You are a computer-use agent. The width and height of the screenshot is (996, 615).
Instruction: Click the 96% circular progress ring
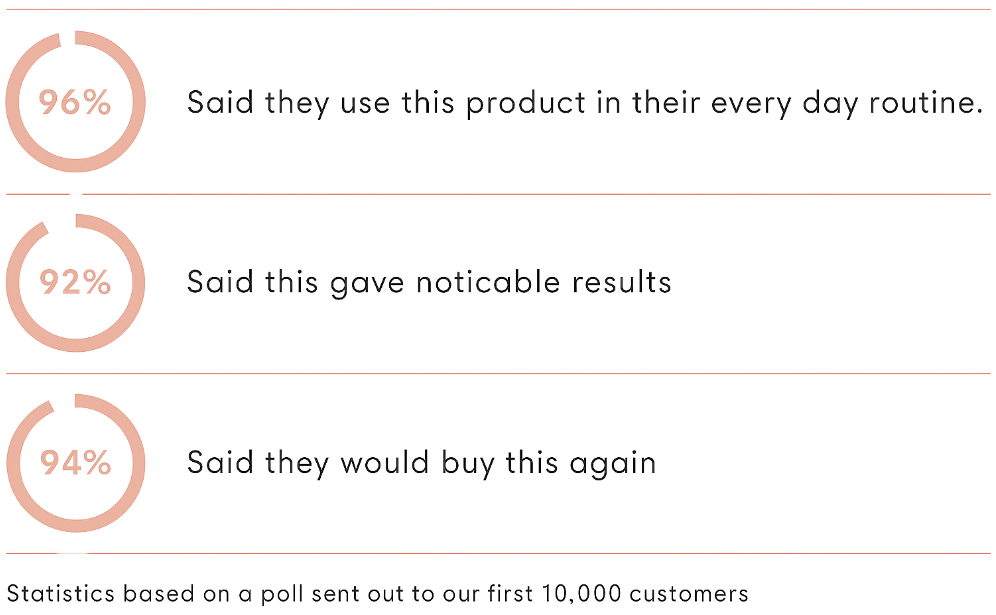pyautogui.click(x=76, y=102)
